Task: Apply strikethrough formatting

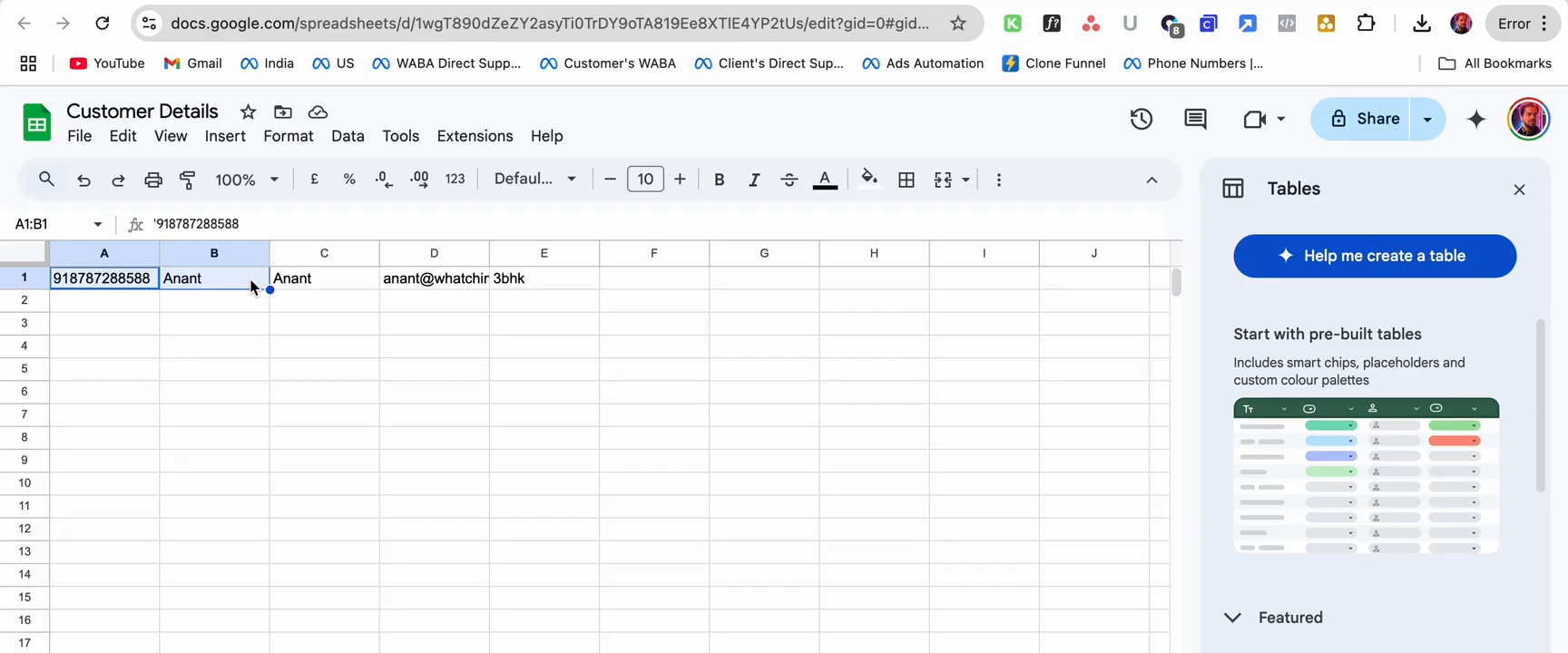Action: [x=789, y=180]
